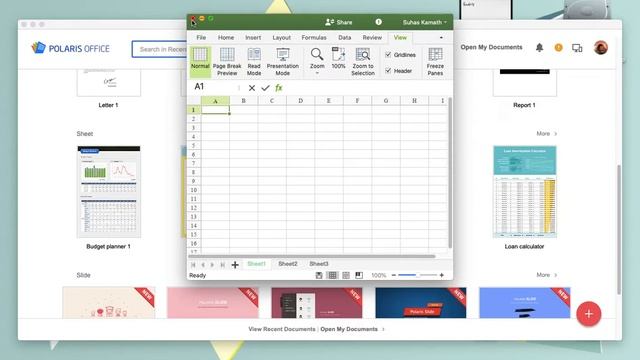This screenshot has height=360, width=640.
Task: Go to last sheet navigation arrow
Action: 222,265
